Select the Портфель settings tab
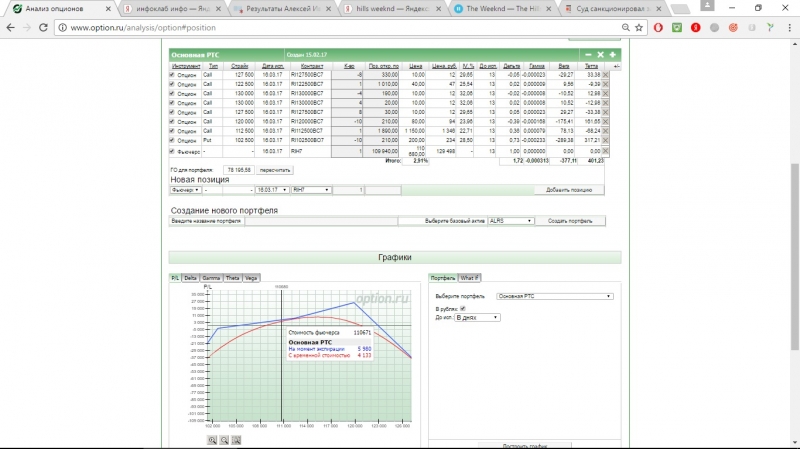This screenshot has width=800, height=449. pyautogui.click(x=443, y=278)
